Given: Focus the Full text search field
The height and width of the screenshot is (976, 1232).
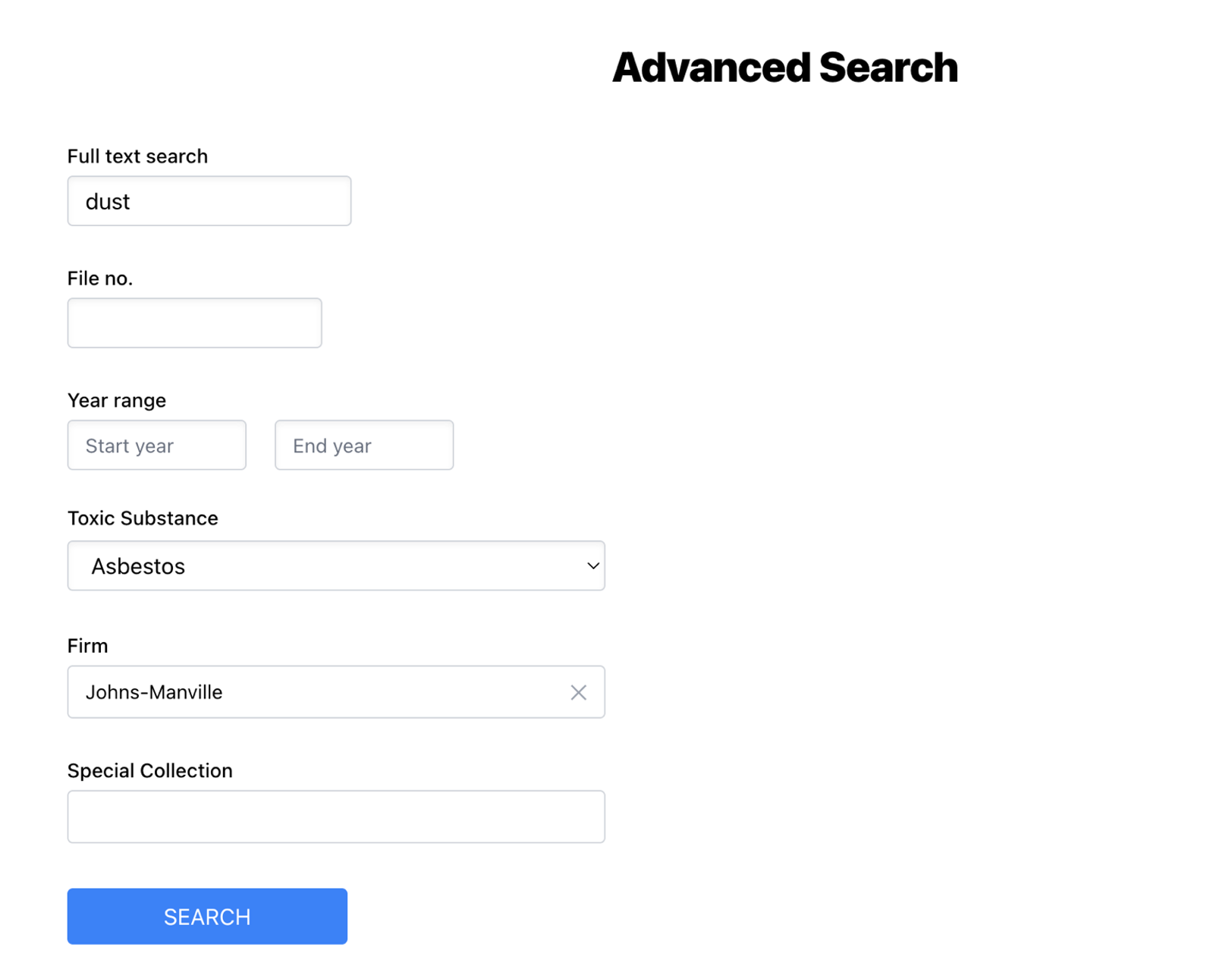Looking at the screenshot, I should point(209,201).
